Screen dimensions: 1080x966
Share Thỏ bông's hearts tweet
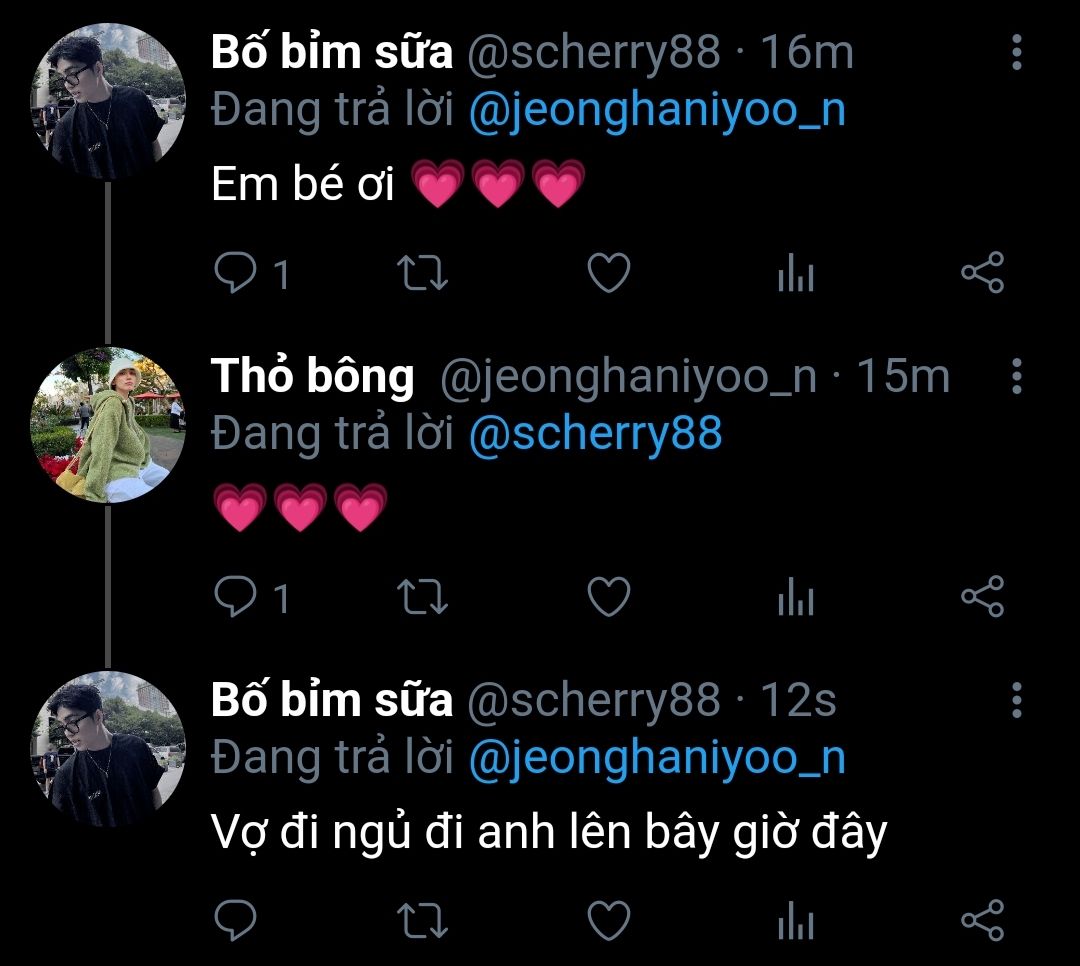click(982, 597)
